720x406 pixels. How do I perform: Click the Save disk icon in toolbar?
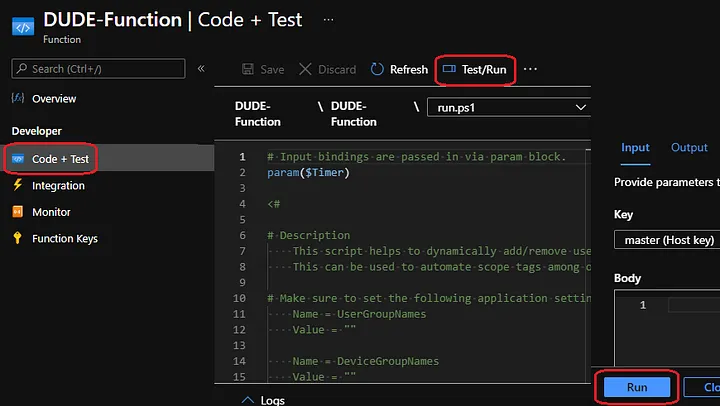(248, 70)
